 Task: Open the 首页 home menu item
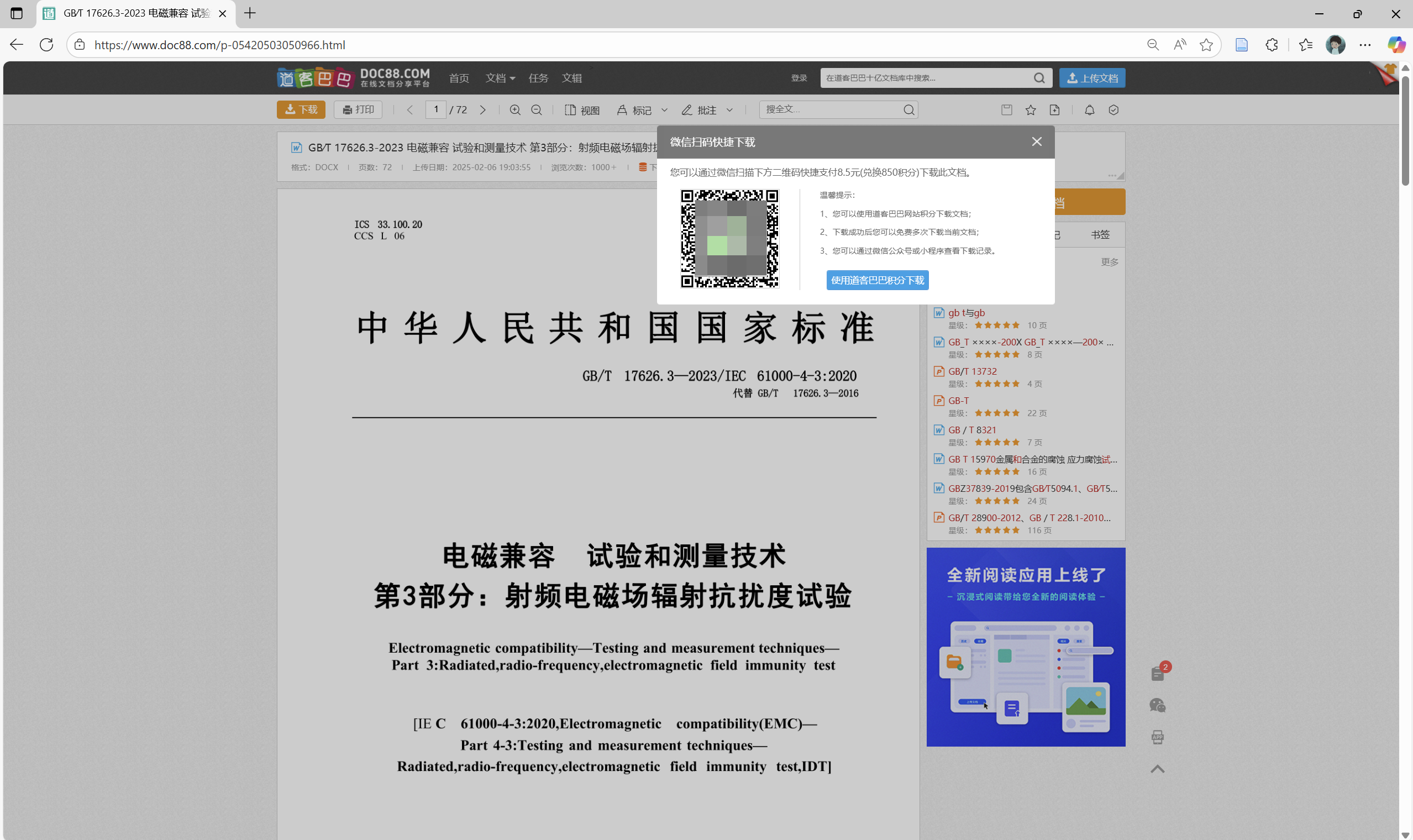click(459, 78)
